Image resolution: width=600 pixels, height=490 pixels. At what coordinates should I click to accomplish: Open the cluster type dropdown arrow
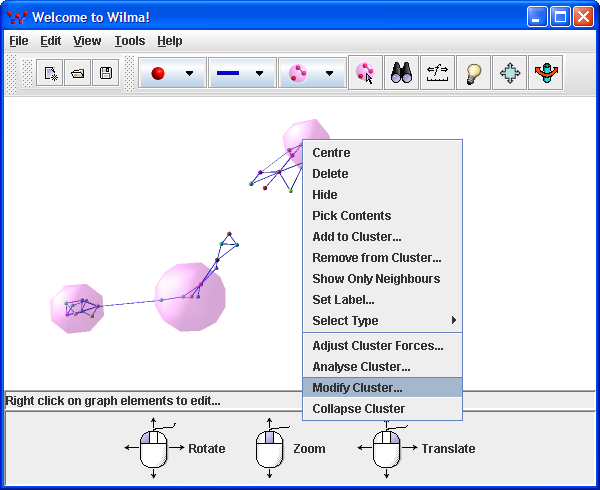tap(329, 73)
